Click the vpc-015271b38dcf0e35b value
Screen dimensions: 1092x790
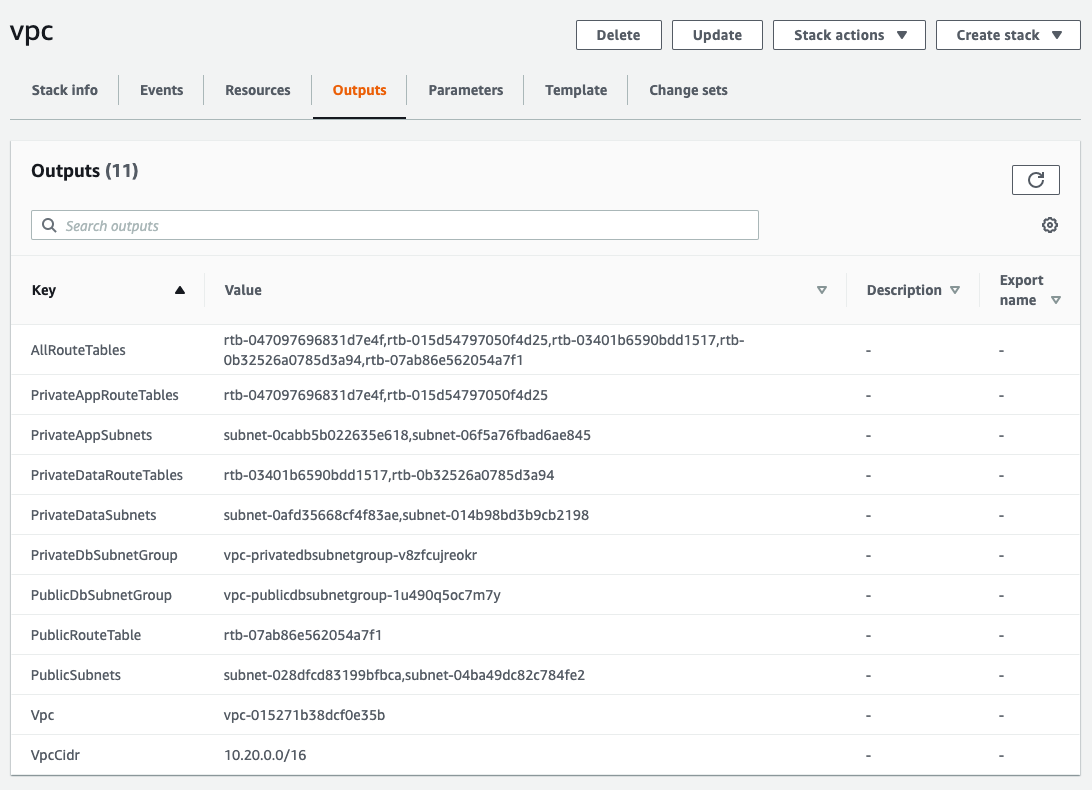pyautogui.click(x=304, y=715)
